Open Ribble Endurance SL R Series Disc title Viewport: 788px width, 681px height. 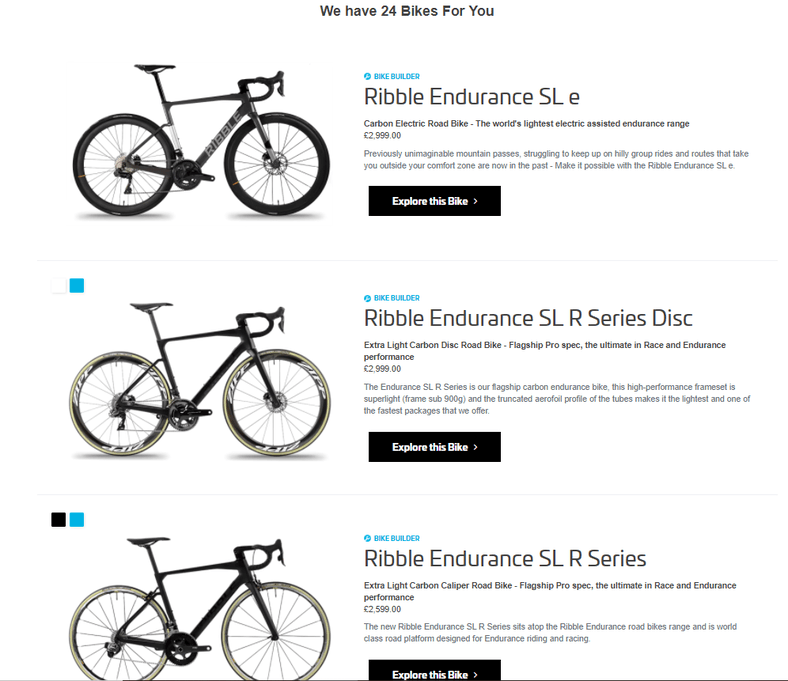tap(528, 318)
